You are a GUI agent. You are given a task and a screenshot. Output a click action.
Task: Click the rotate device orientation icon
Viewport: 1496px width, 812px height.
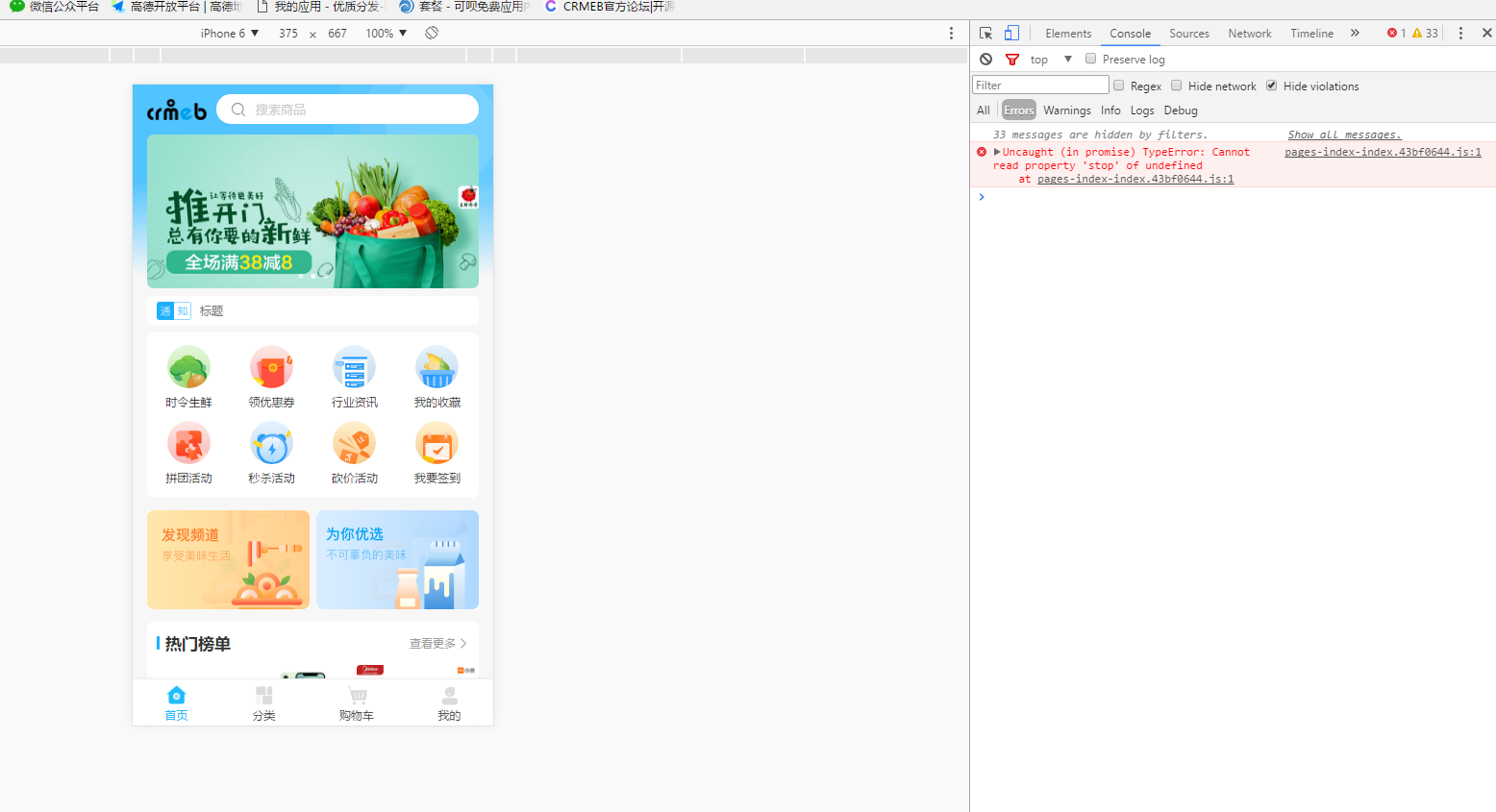pyautogui.click(x=432, y=33)
